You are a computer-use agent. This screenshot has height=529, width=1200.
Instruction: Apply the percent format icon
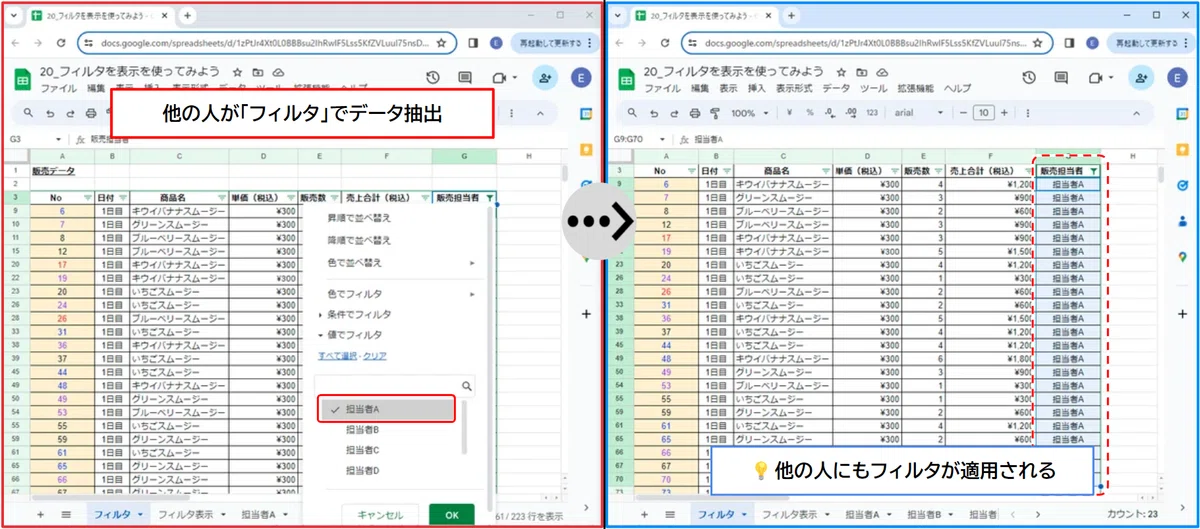coord(810,113)
